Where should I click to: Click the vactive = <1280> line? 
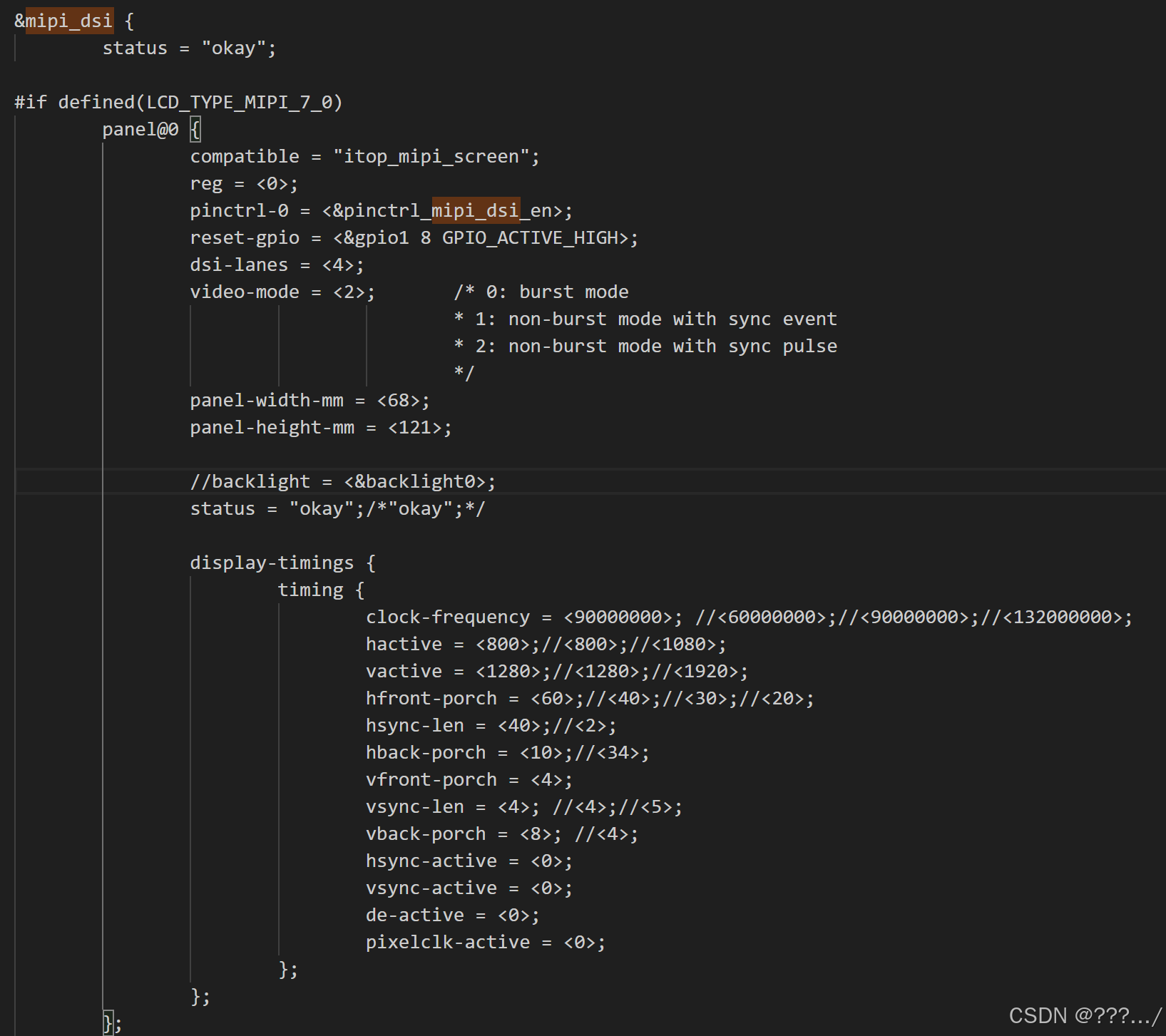coord(556,671)
